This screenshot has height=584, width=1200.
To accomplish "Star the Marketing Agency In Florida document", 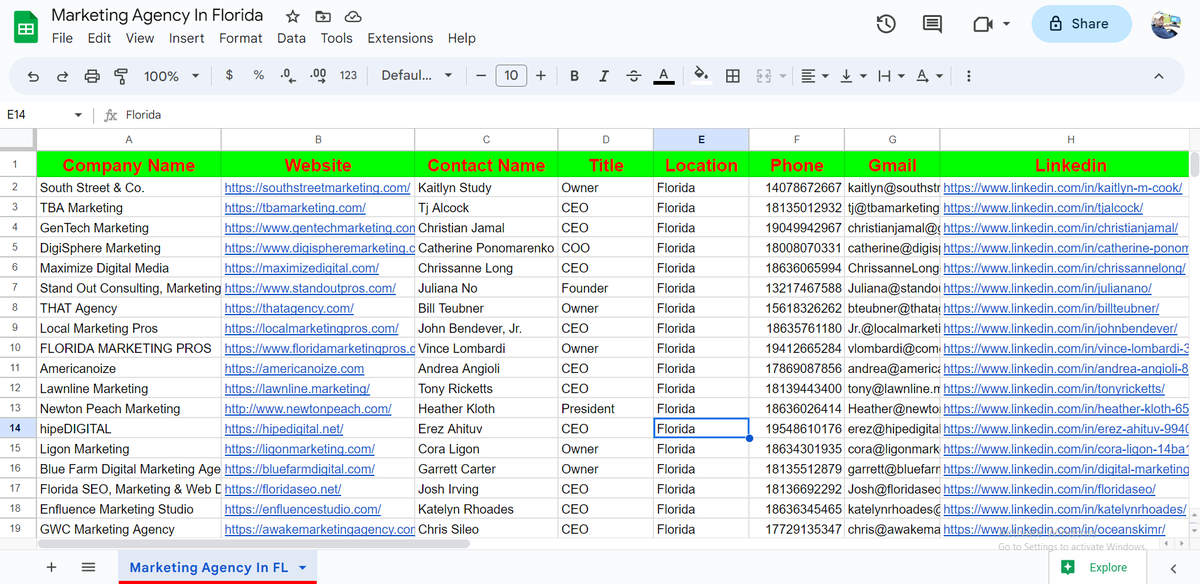I will (x=293, y=16).
